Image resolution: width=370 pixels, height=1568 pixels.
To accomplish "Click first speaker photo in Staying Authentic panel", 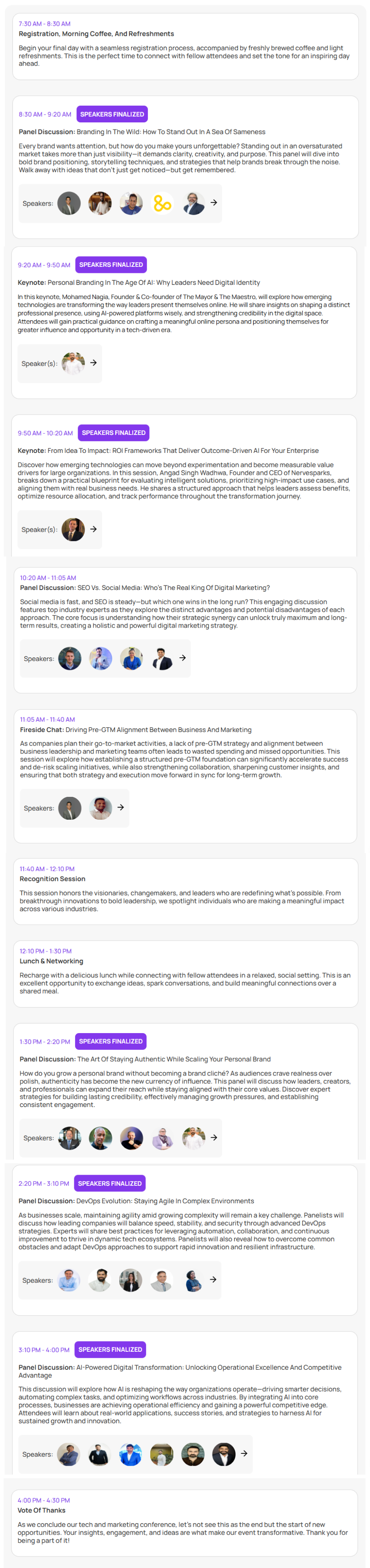I will (x=69, y=1138).
